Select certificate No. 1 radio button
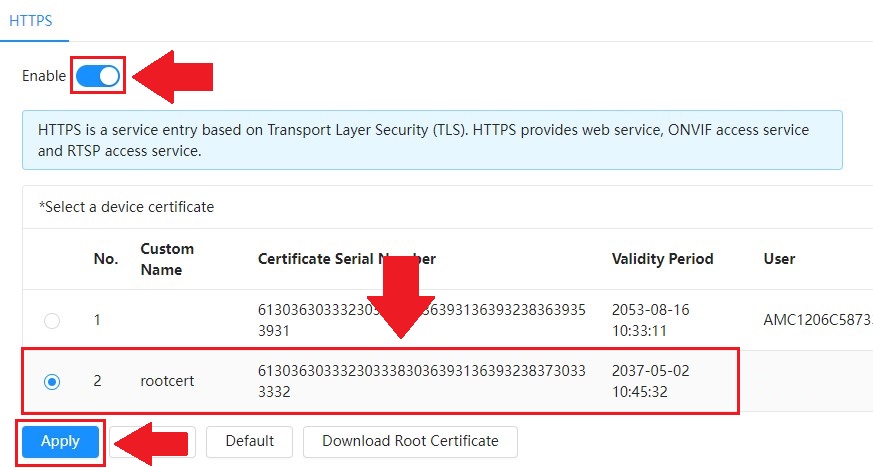This screenshot has width=873, height=468. coord(52,321)
